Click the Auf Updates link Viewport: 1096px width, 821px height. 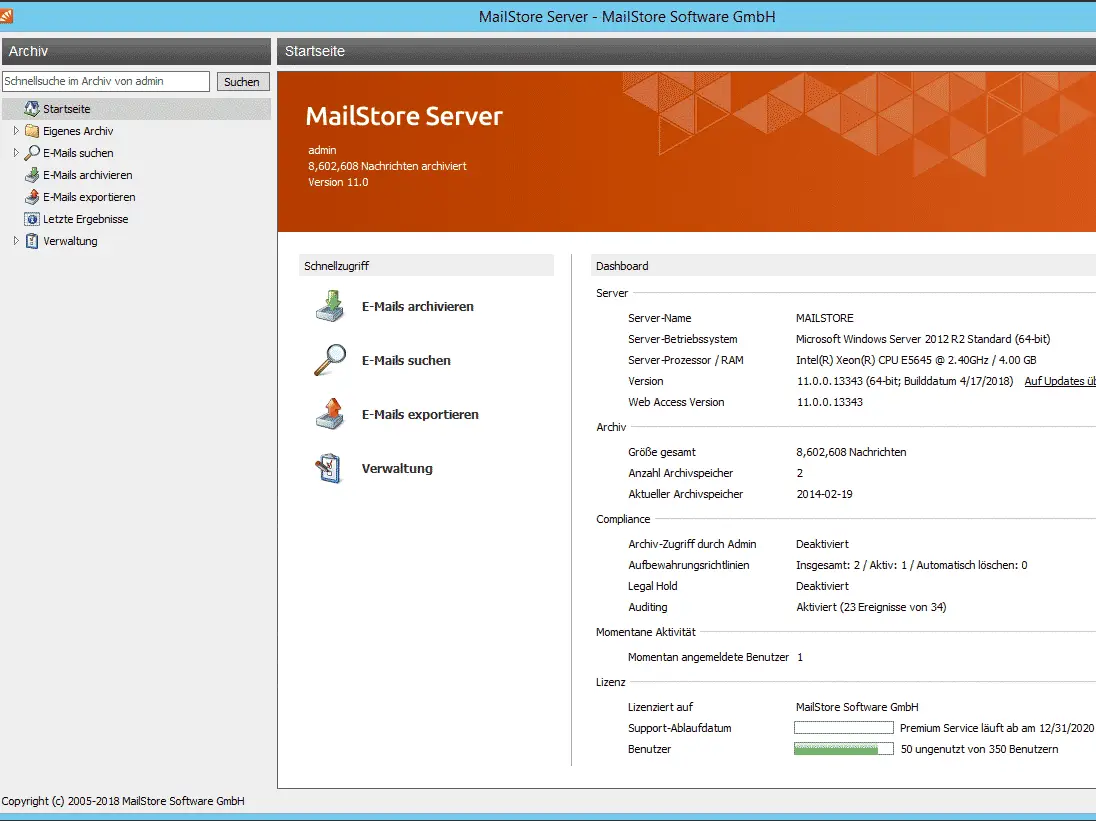pyautogui.click(x=1060, y=381)
